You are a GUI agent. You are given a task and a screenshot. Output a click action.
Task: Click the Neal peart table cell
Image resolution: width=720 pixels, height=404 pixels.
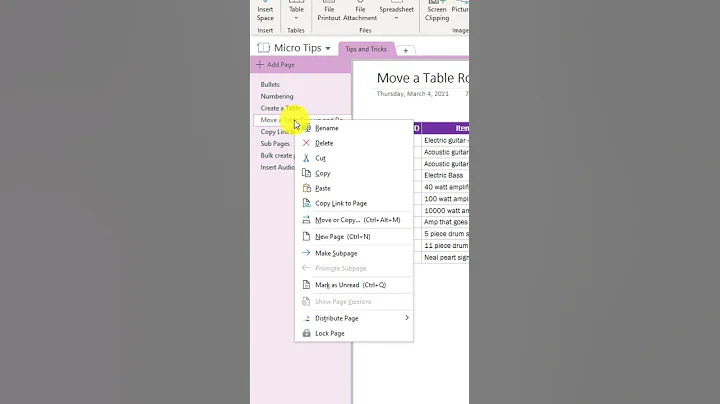point(445,257)
